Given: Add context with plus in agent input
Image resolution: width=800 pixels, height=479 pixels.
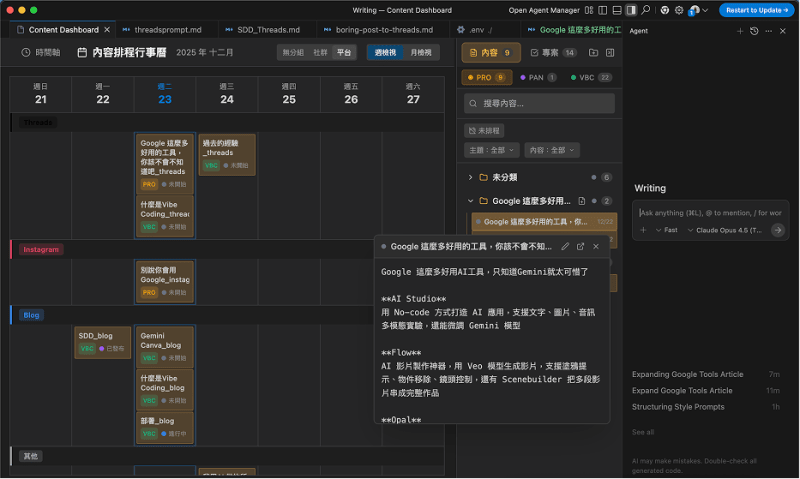Looking at the screenshot, I should [643, 231].
